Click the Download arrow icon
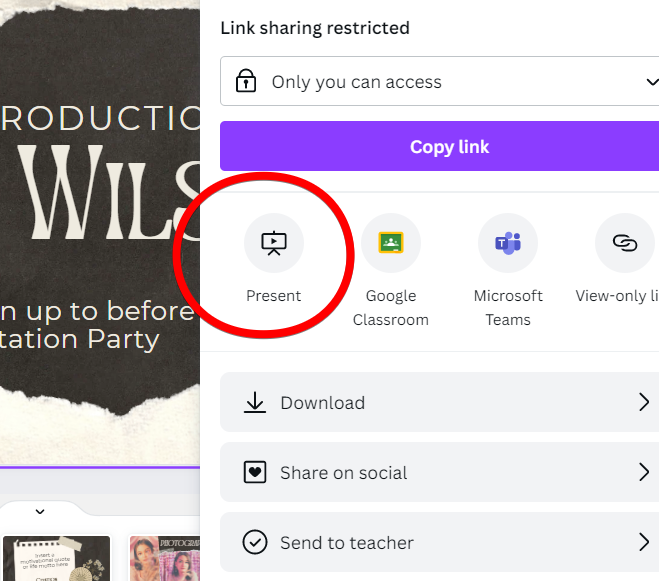This screenshot has width=659, height=581. (x=255, y=403)
